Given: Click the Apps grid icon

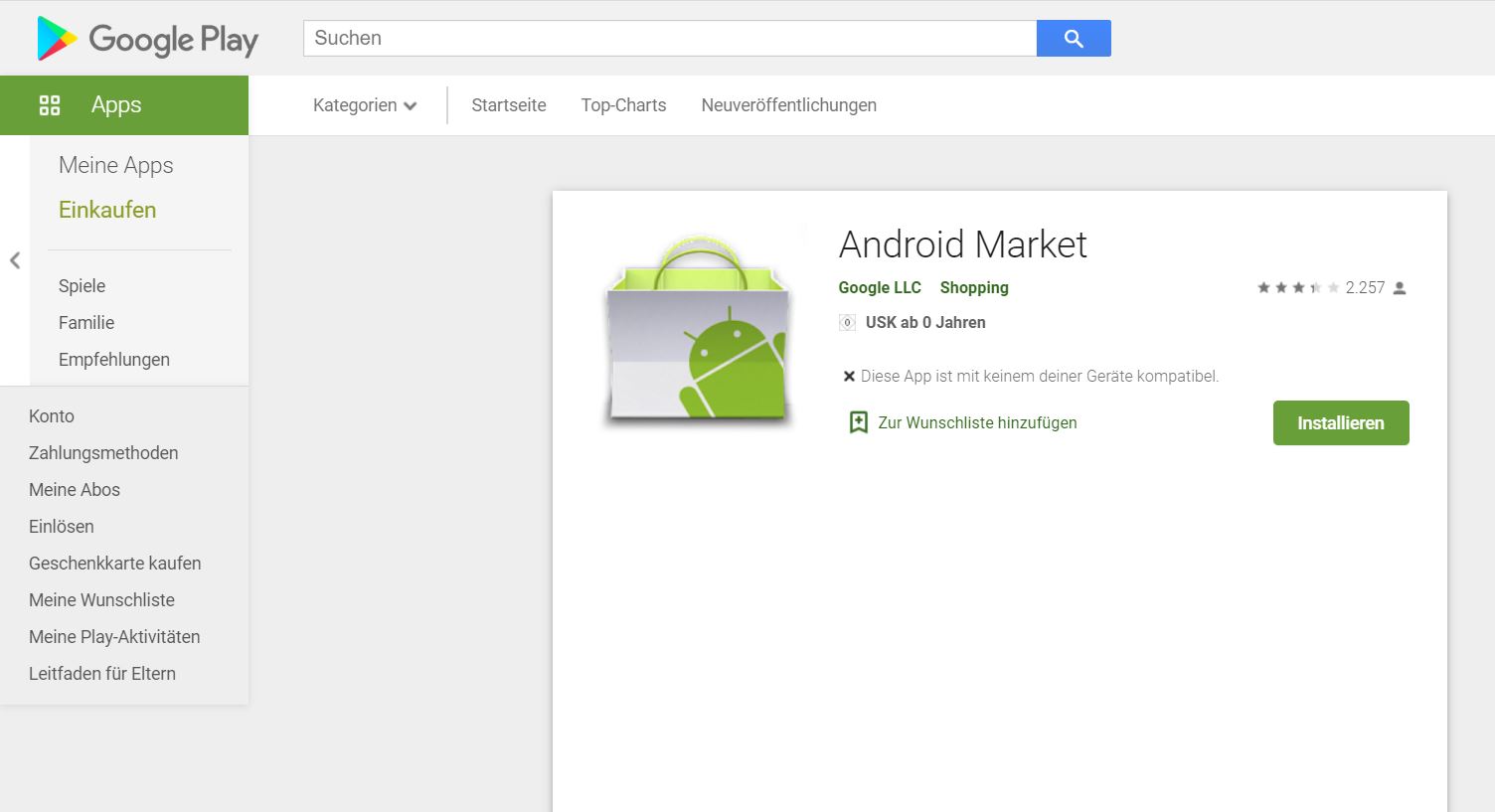Looking at the screenshot, I should (x=50, y=105).
